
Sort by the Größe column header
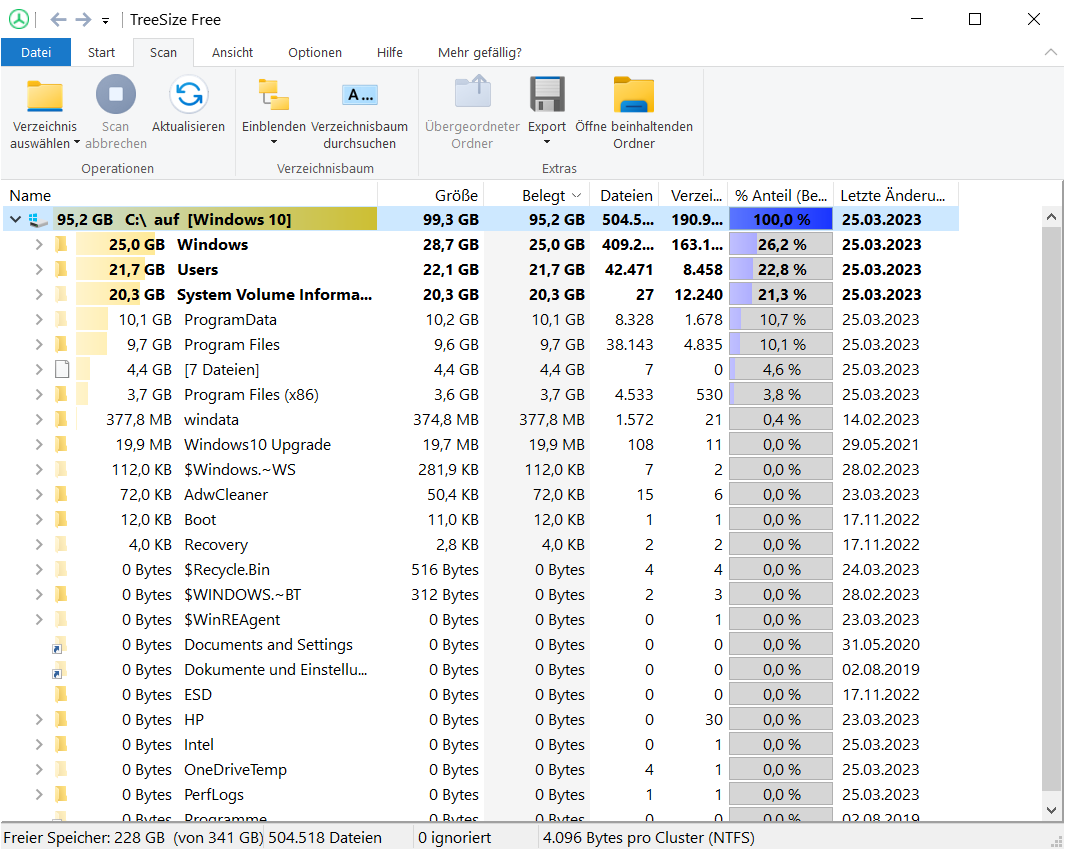(431, 196)
